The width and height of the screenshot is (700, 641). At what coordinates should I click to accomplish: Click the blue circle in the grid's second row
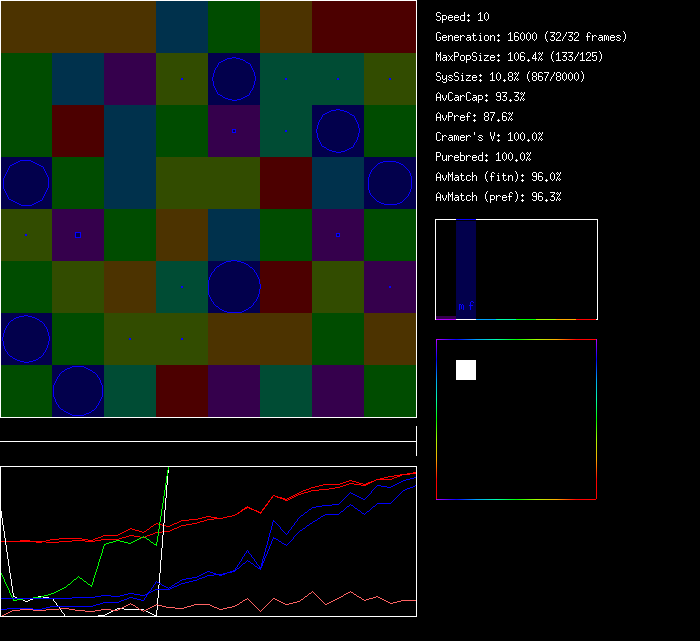[234, 79]
